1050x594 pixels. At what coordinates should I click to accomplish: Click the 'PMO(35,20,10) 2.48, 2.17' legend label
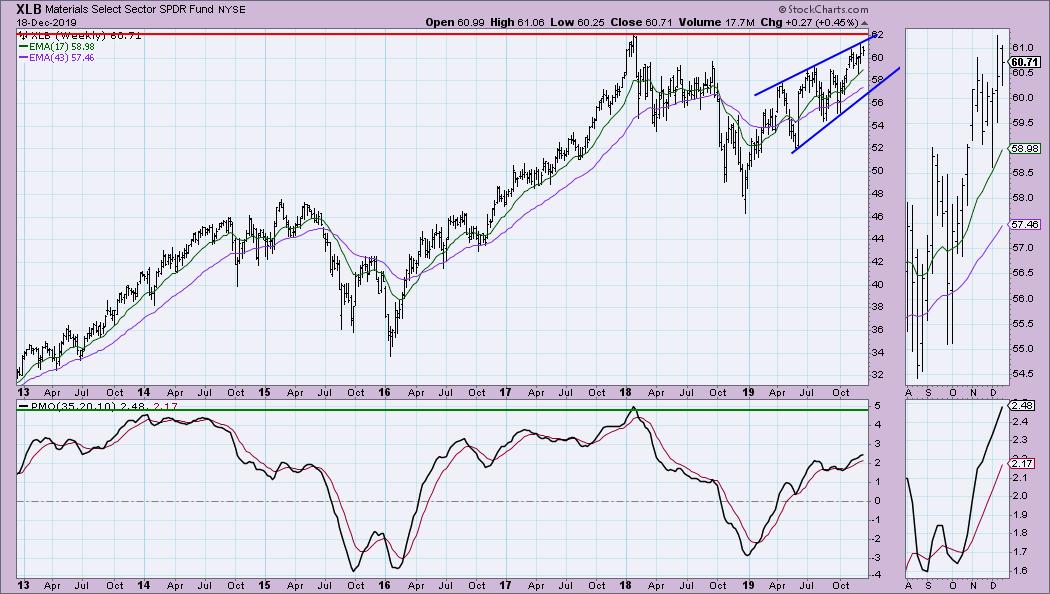pos(104,406)
